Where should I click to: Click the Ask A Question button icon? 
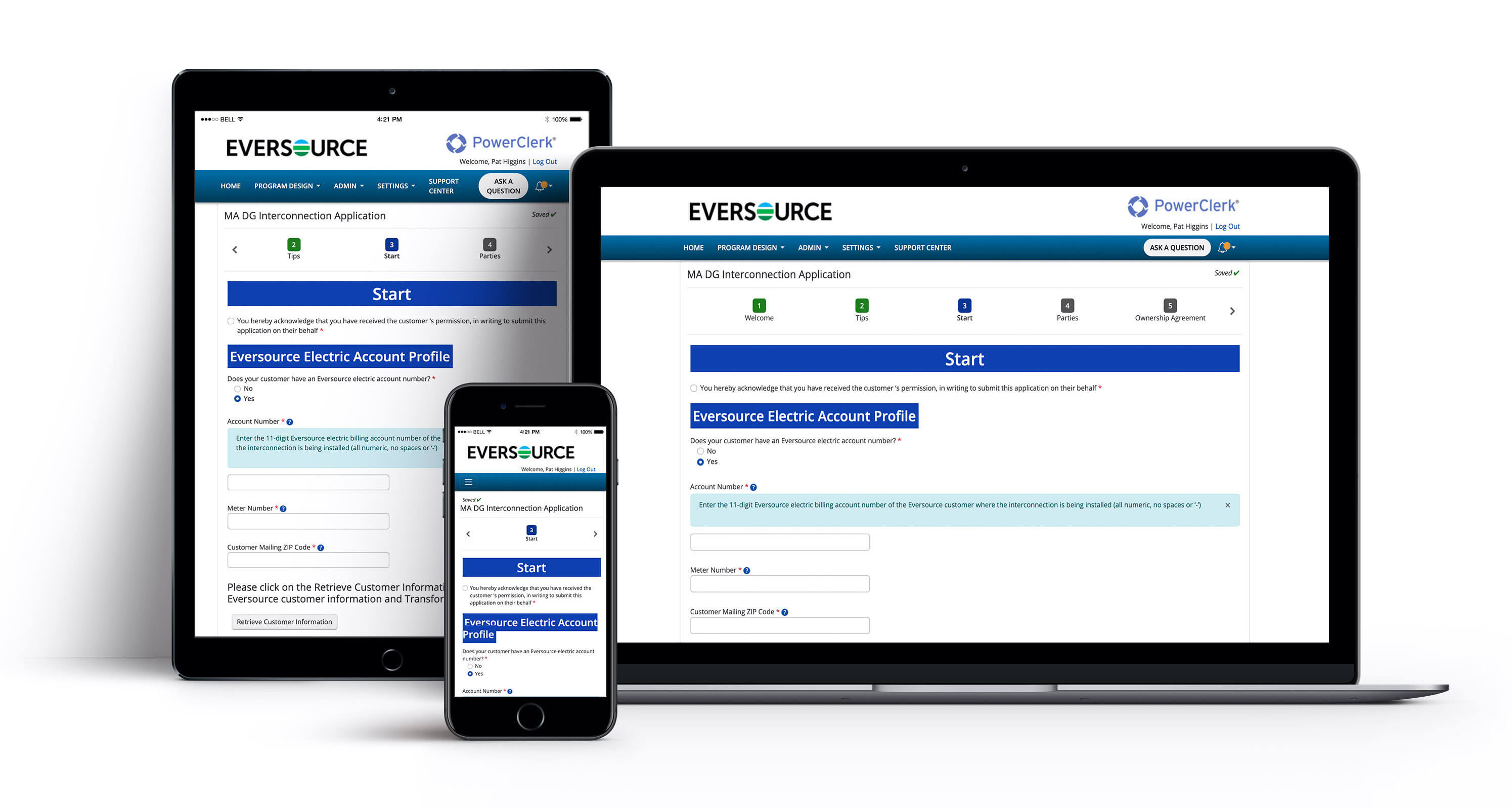click(1177, 246)
